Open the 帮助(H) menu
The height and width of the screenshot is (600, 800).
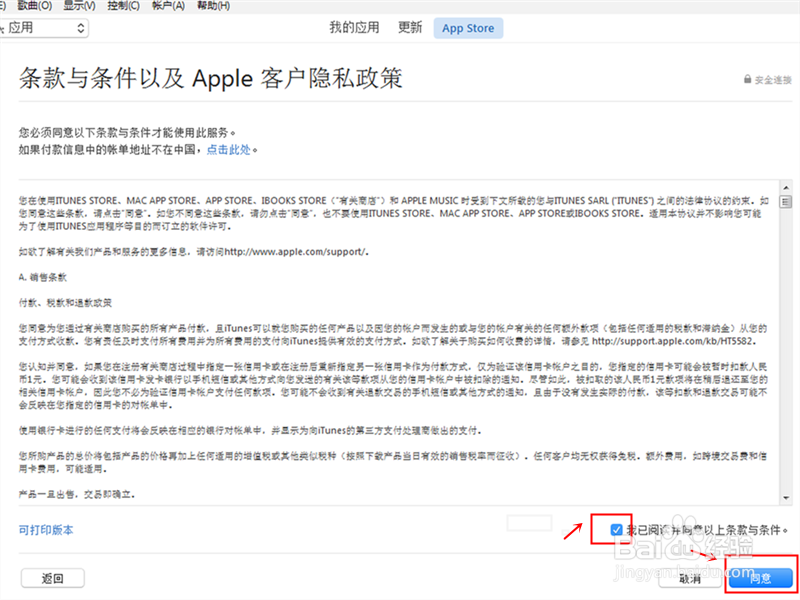click(213, 6)
